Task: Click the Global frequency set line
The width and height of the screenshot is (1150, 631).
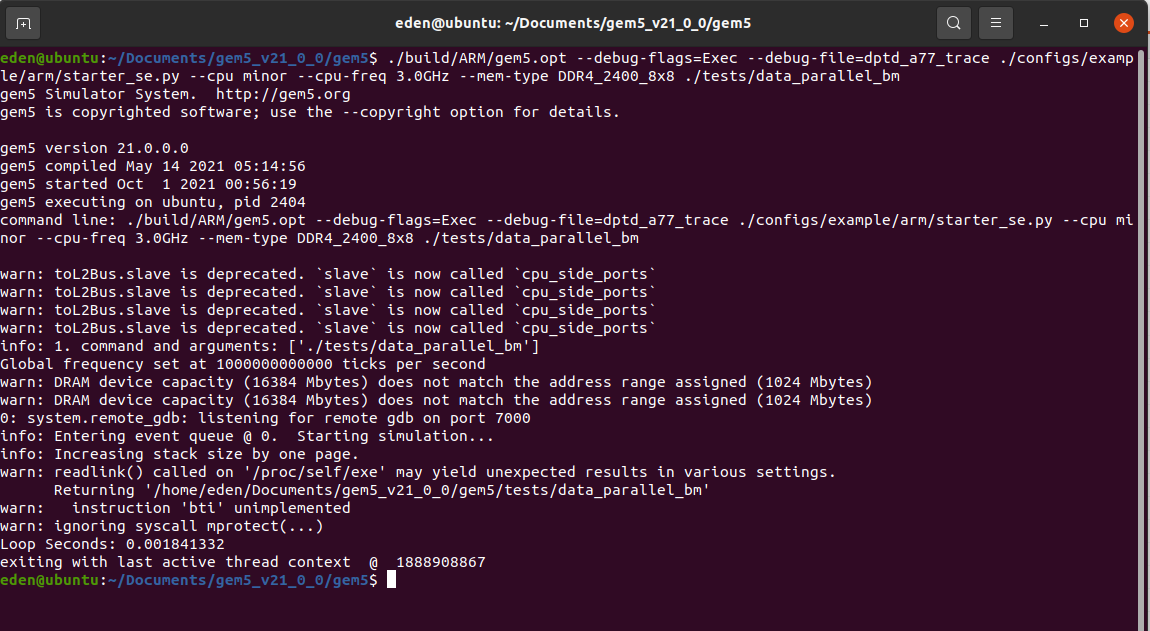Action: [243, 365]
